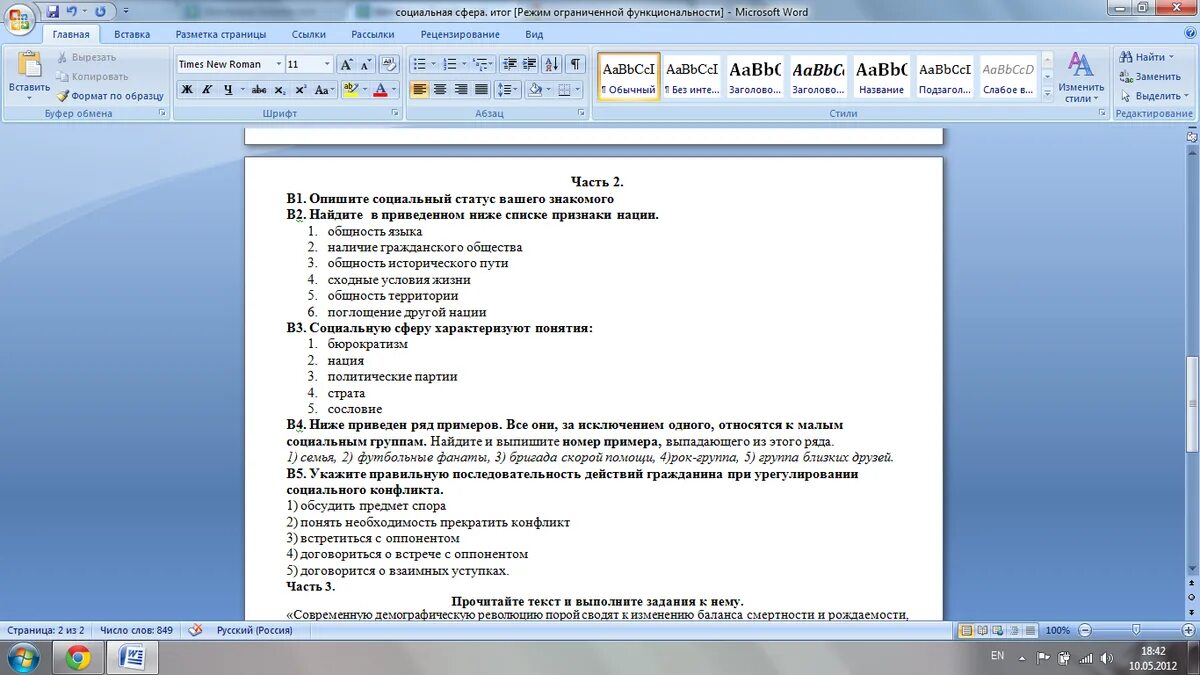
Task: Center align the paragraph
Action: (440, 90)
